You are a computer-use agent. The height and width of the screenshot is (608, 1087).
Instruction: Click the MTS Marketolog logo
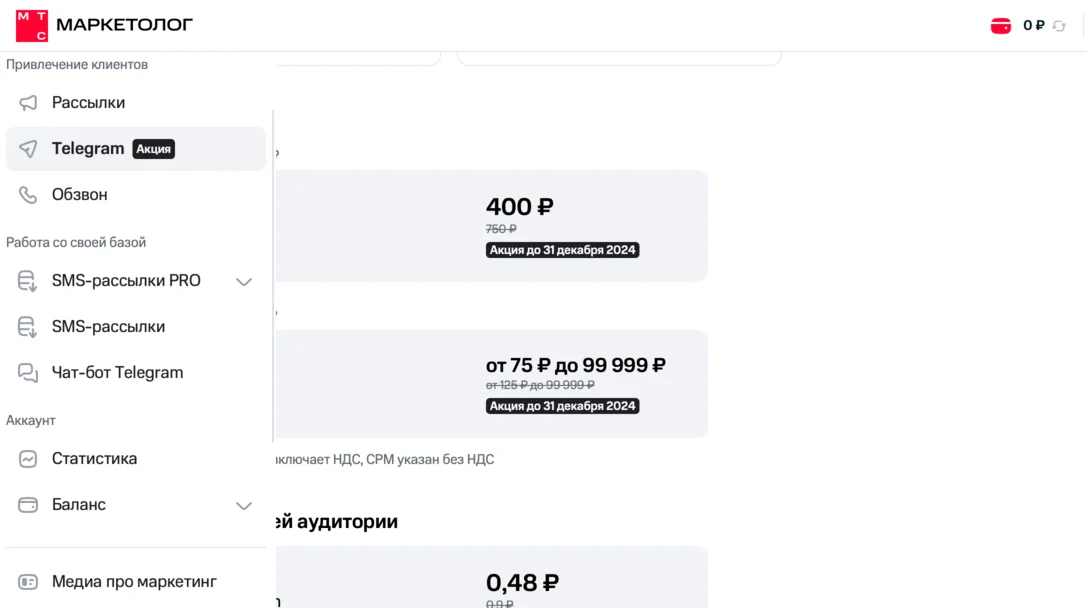104,25
